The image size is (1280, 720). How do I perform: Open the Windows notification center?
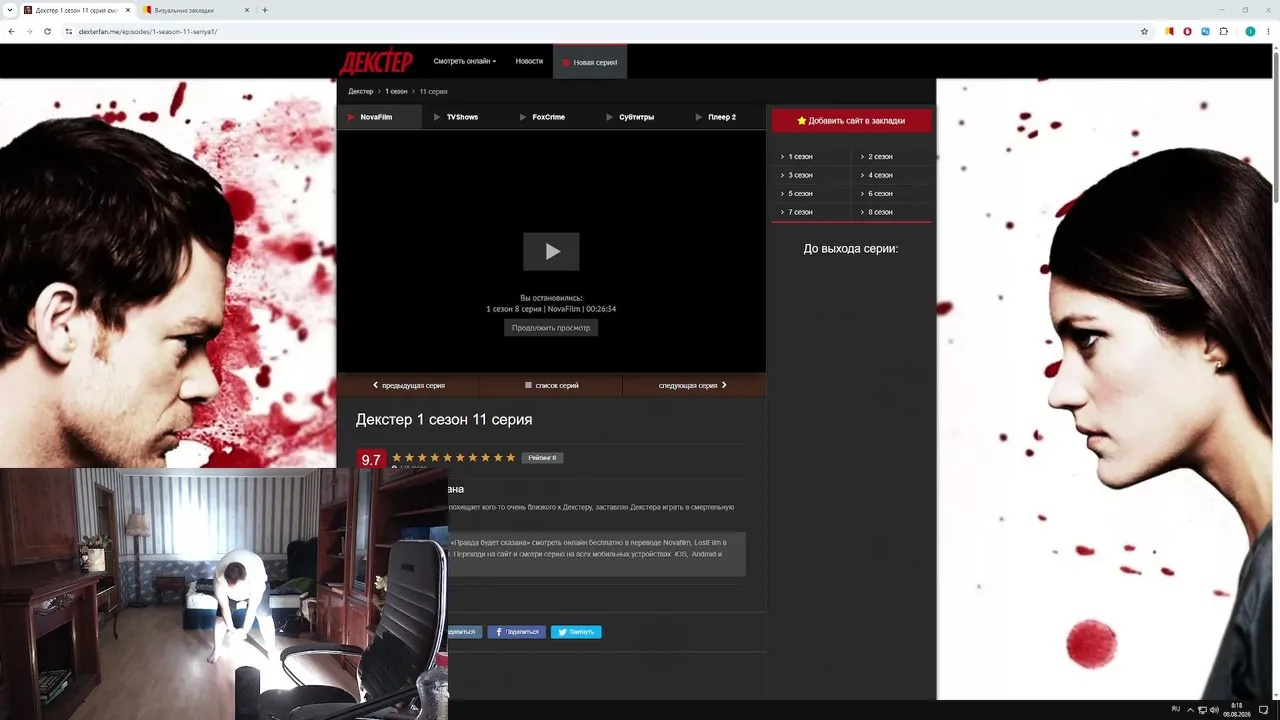click(x=1264, y=710)
